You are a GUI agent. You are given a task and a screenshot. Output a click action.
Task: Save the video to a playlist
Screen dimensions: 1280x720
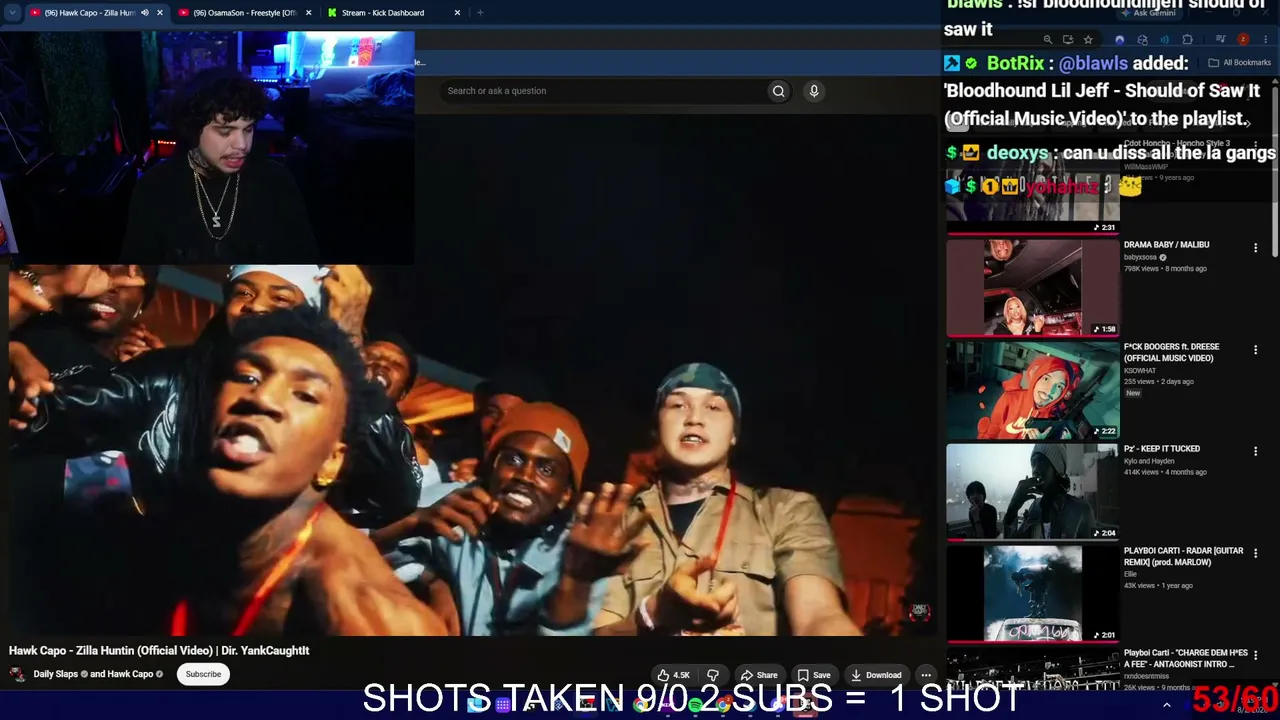pyautogui.click(x=814, y=675)
